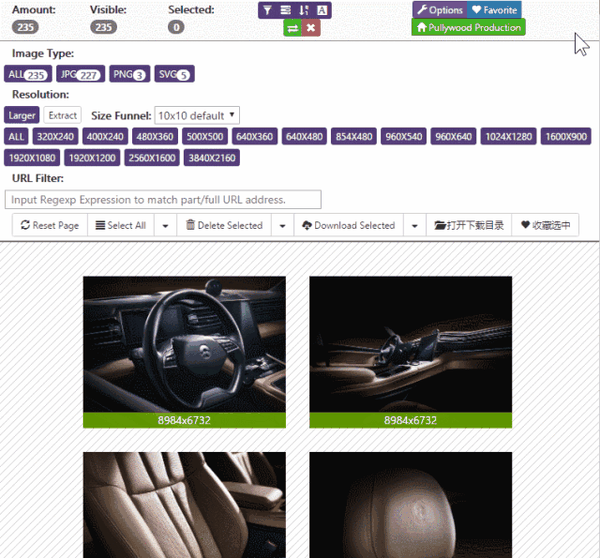Select the 1024X1280 resolution filter
600x558 pixels.
point(509,137)
